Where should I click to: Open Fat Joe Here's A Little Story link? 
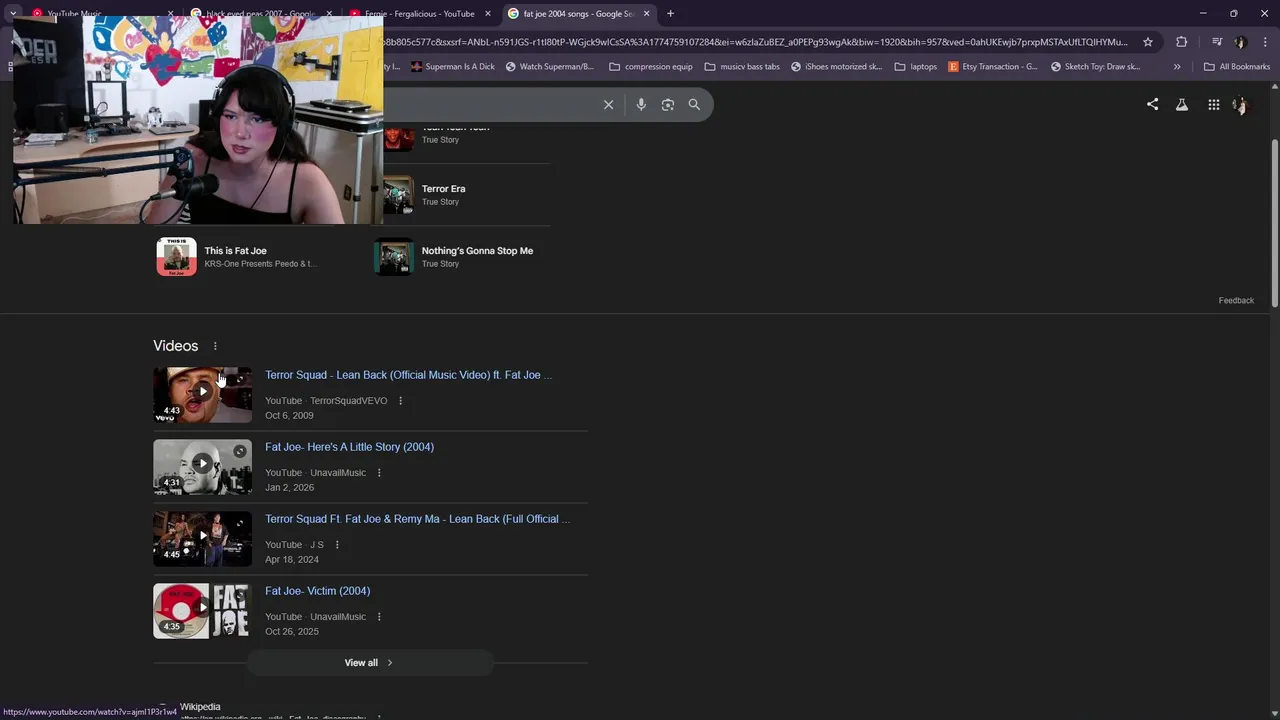[349, 447]
